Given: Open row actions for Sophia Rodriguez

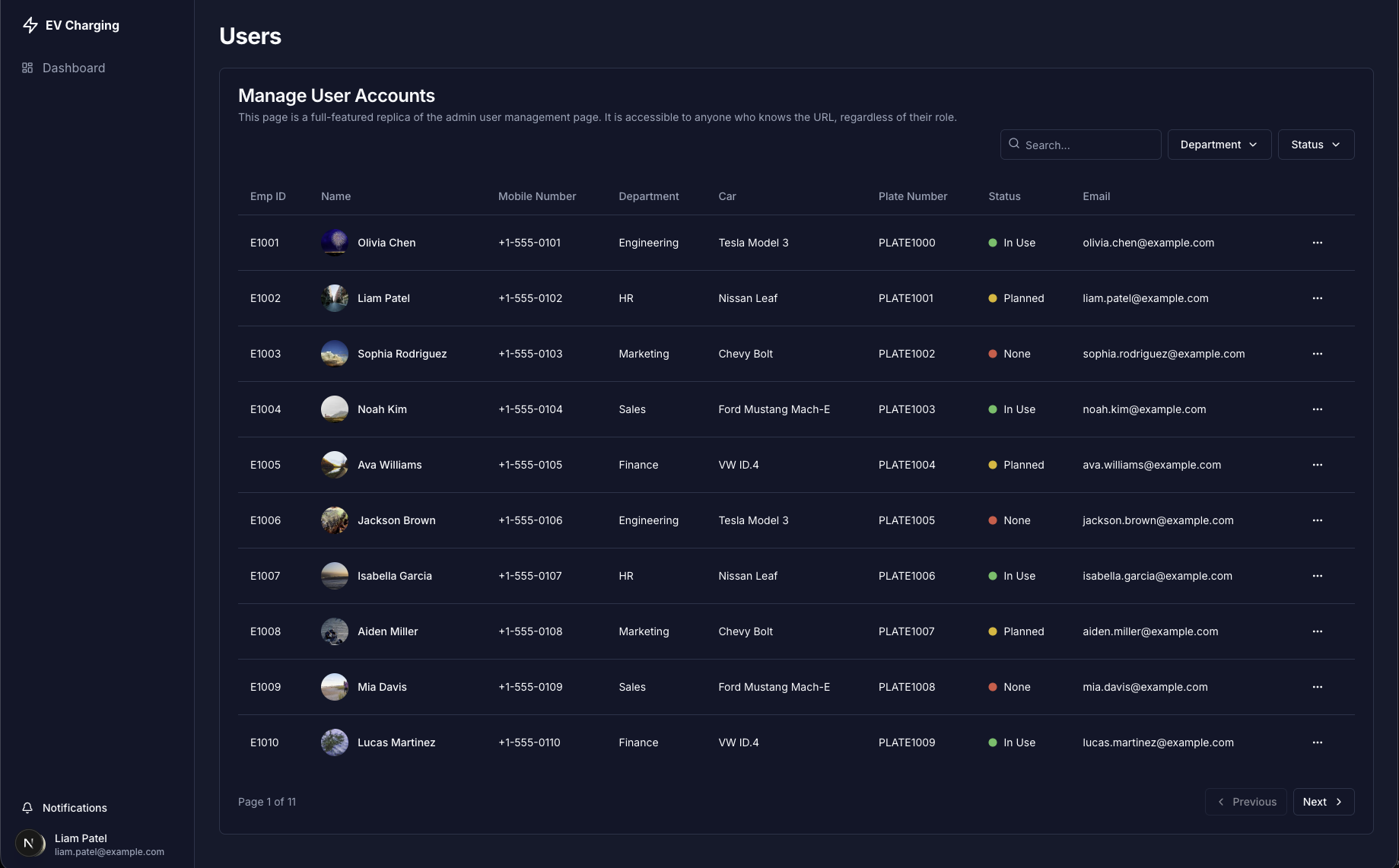Looking at the screenshot, I should [1317, 354].
